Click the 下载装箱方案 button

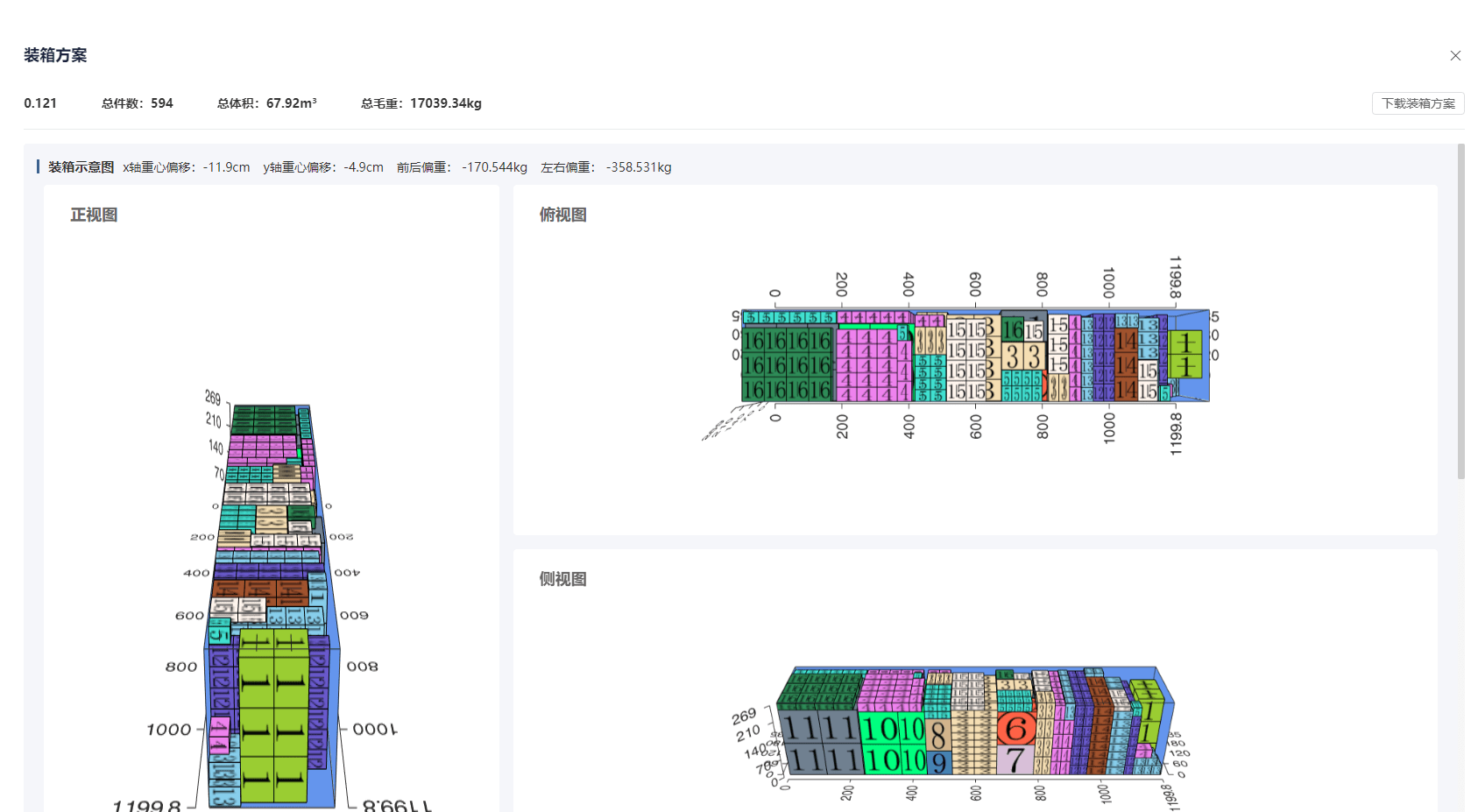click(1418, 103)
